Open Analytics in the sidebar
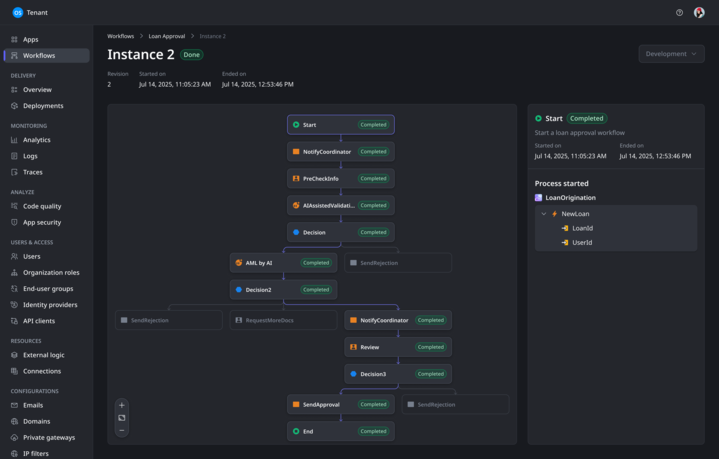Screen dimensions: 719x459 37,140
